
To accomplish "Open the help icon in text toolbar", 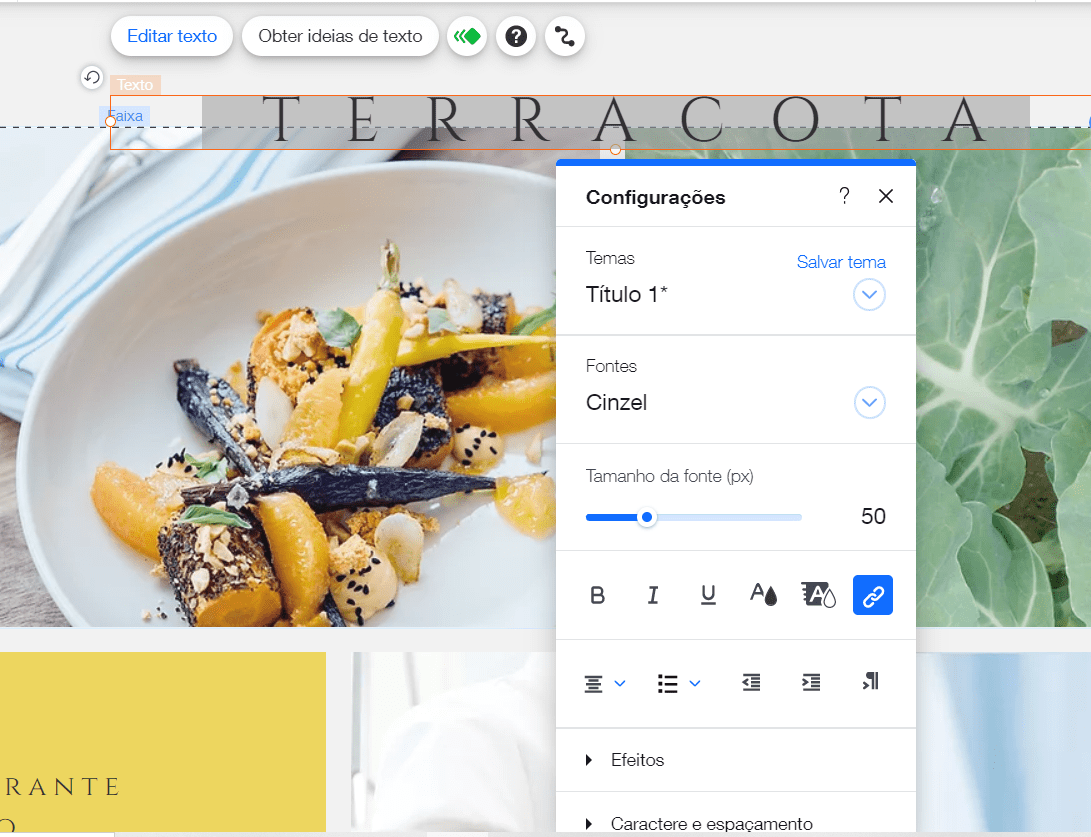I will (516, 36).
